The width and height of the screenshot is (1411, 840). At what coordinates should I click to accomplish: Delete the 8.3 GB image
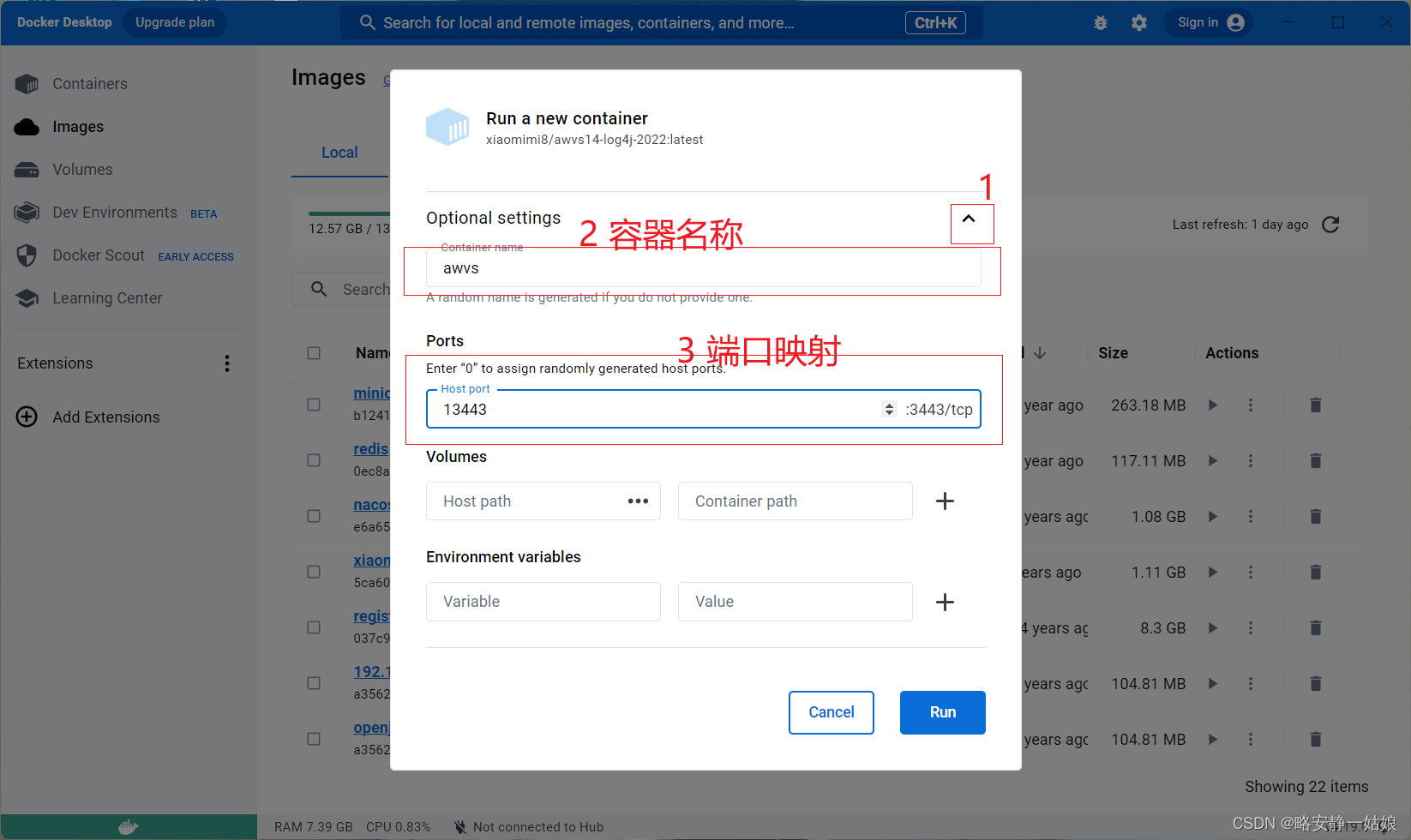pyautogui.click(x=1316, y=627)
